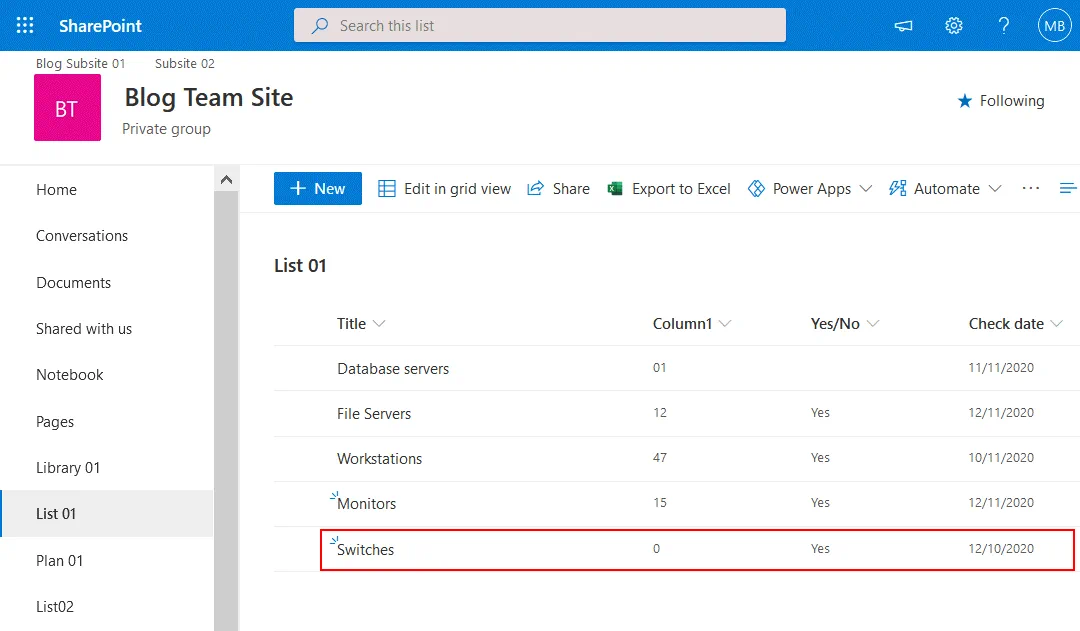
Task: Open the Settings gear icon
Action: tap(954, 26)
